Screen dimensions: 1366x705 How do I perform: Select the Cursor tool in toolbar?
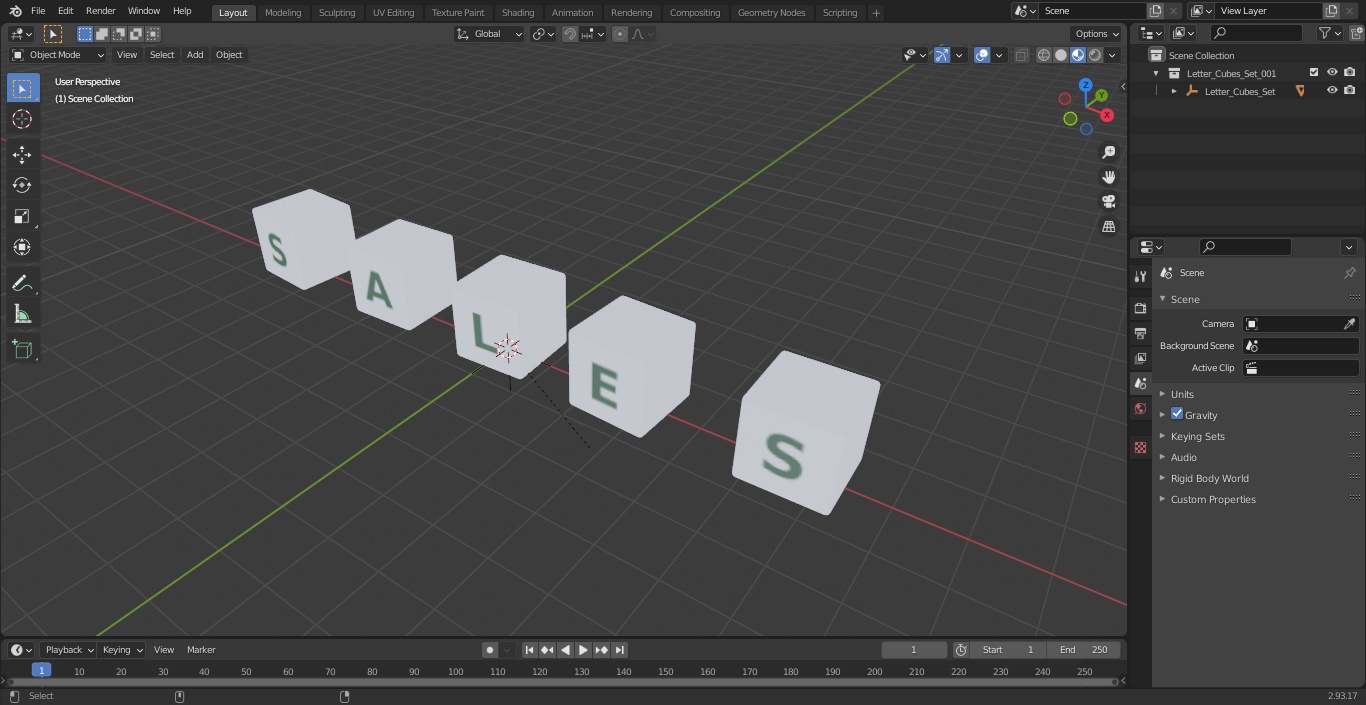pyautogui.click(x=22, y=119)
